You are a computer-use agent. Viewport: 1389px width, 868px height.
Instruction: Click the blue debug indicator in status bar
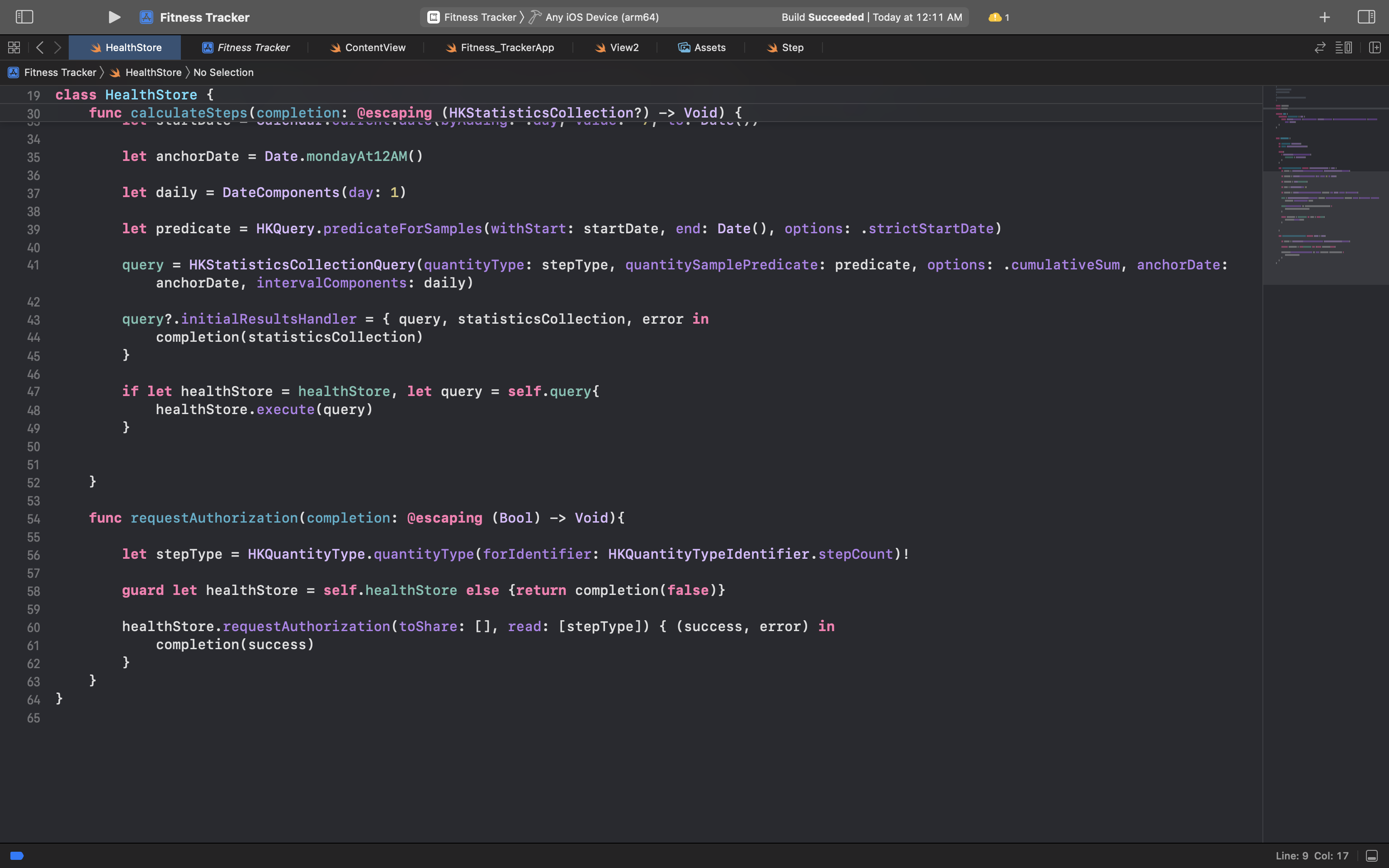coord(17,855)
